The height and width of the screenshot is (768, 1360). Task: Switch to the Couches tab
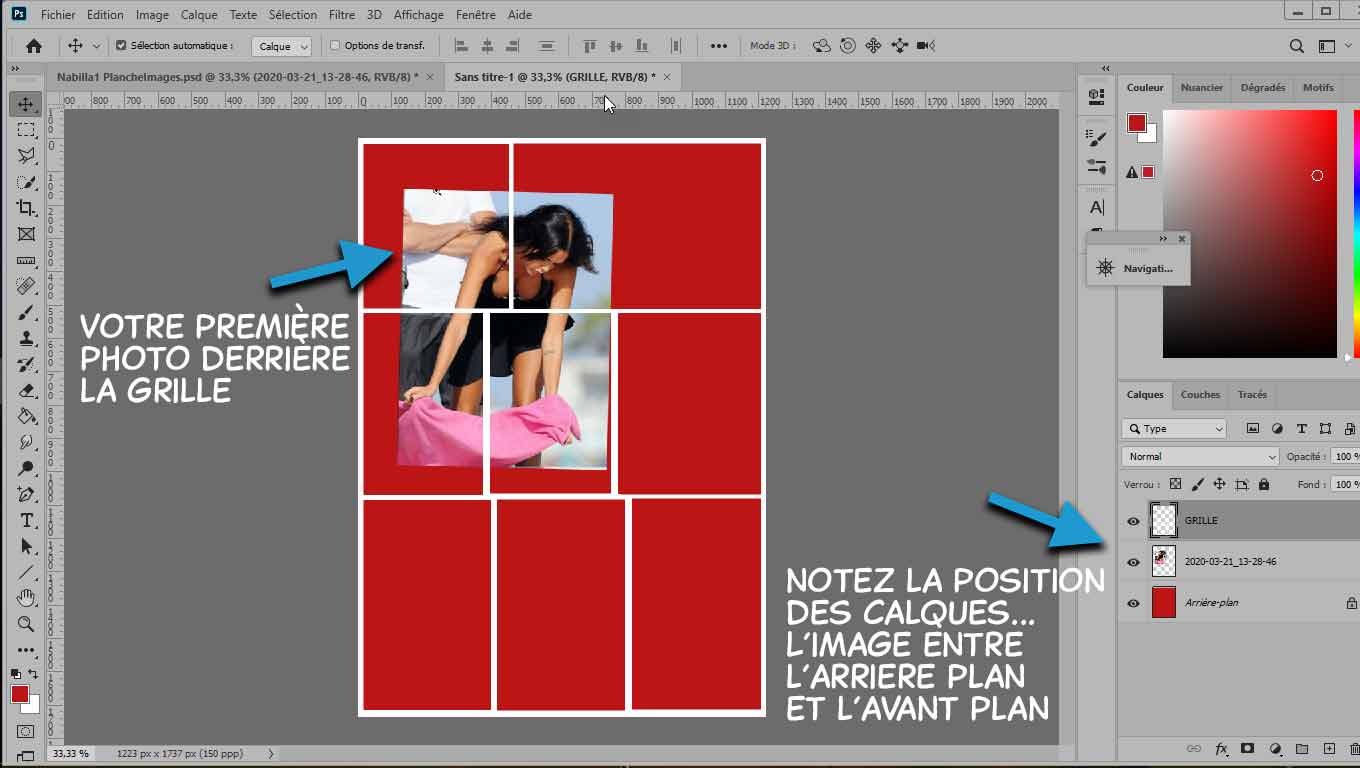tap(1200, 394)
